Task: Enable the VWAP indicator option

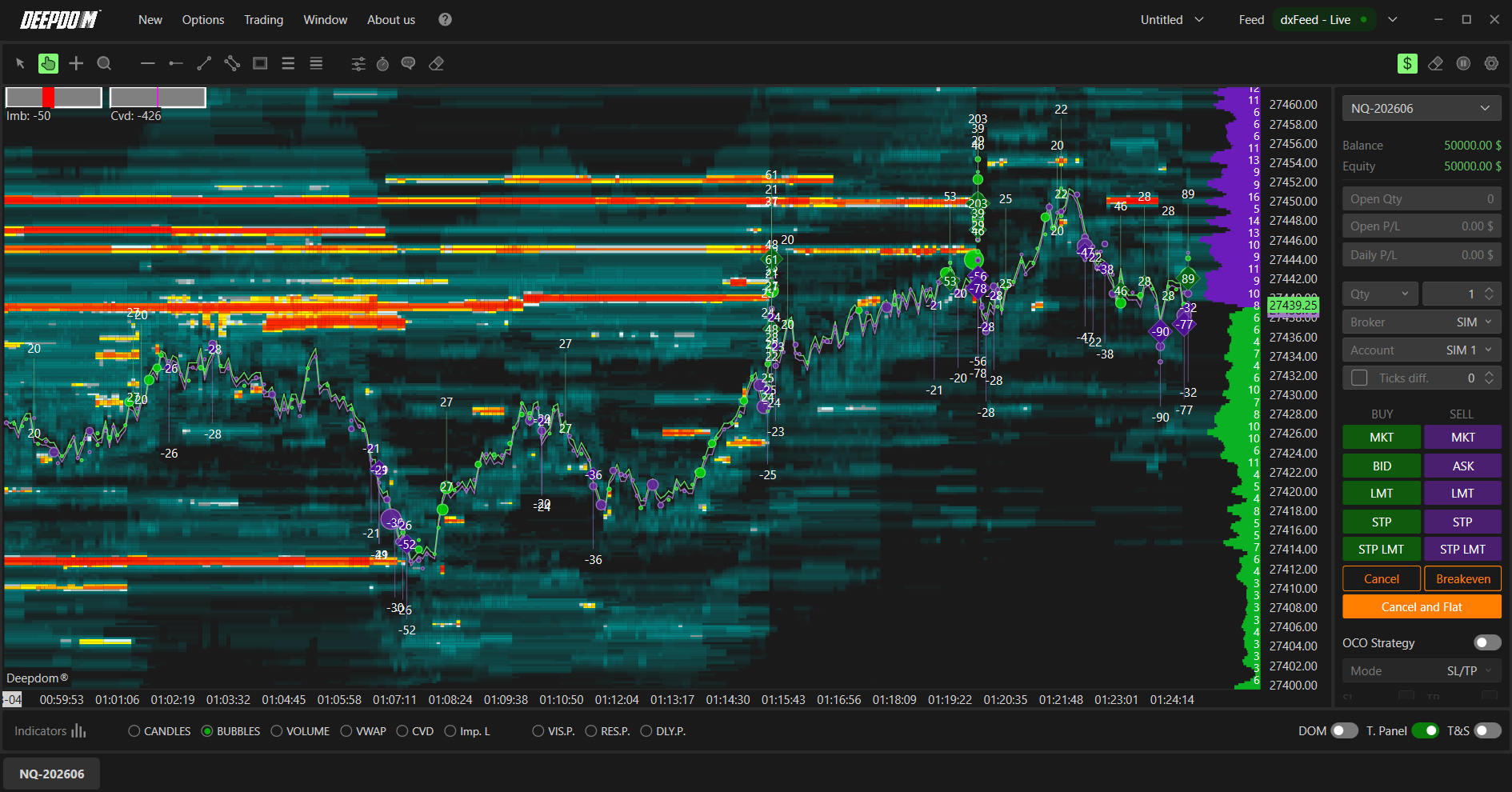Action: [x=363, y=731]
